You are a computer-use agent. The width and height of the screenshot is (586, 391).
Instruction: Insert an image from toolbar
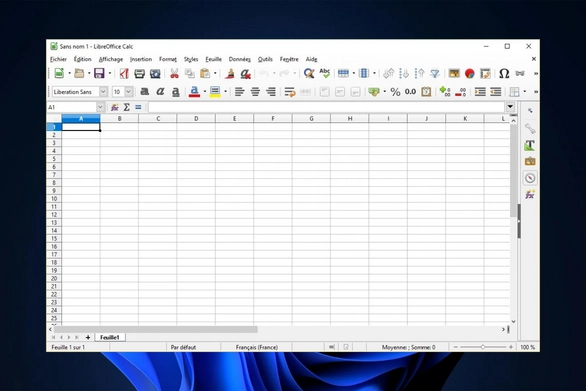tap(454, 73)
